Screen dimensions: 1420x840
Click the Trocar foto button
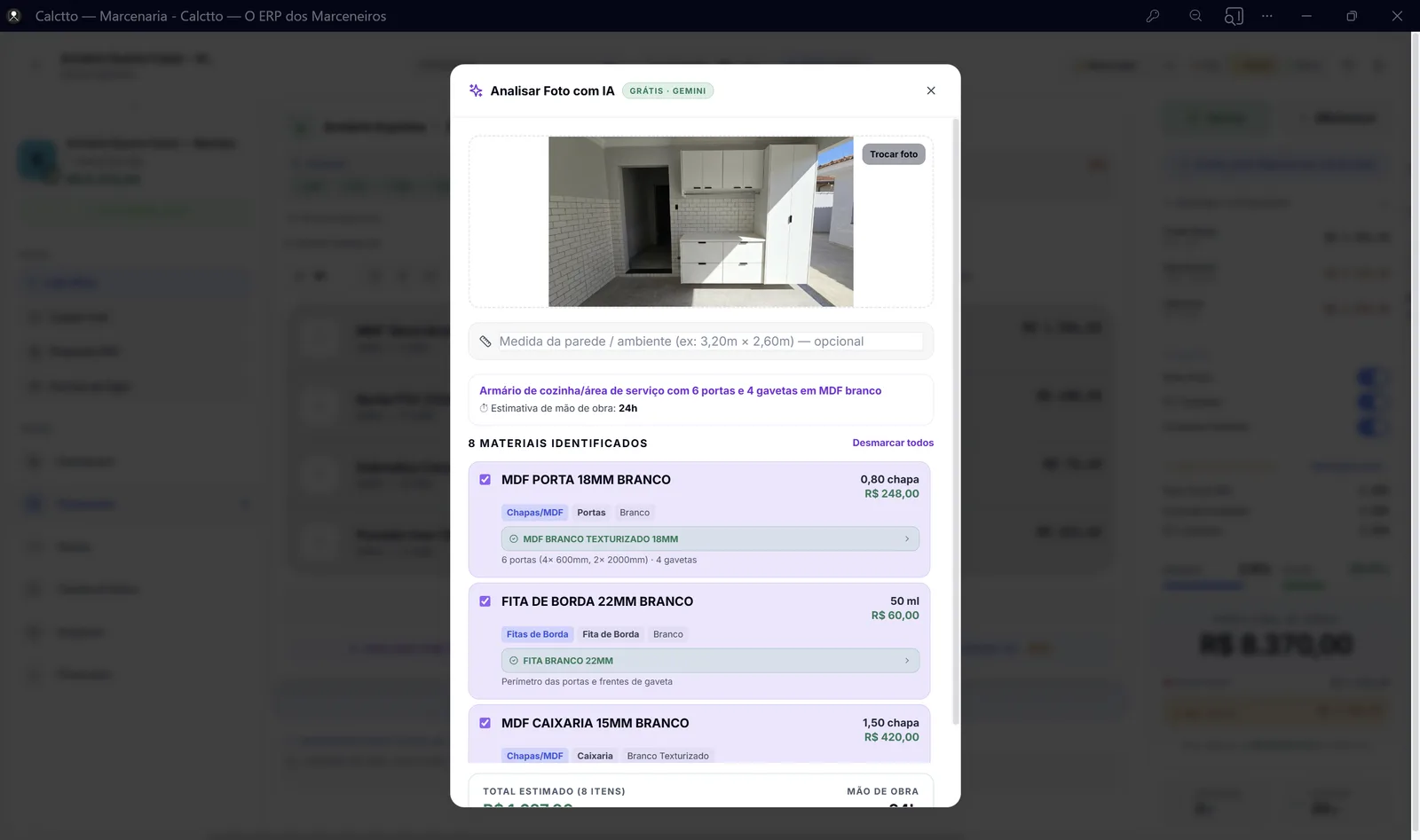(x=894, y=154)
